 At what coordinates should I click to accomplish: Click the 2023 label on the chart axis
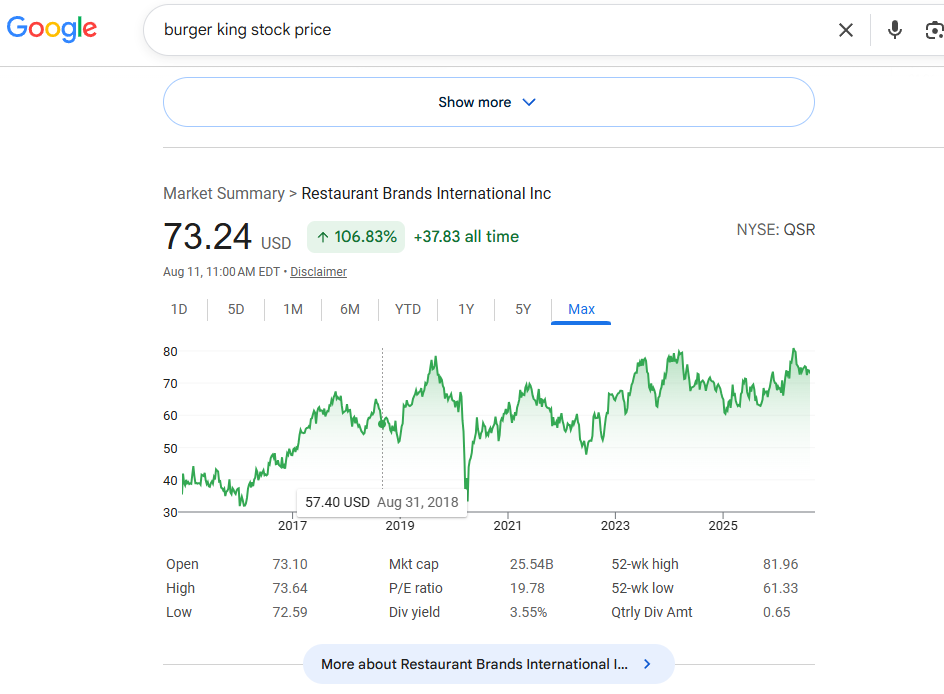[x=615, y=525]
